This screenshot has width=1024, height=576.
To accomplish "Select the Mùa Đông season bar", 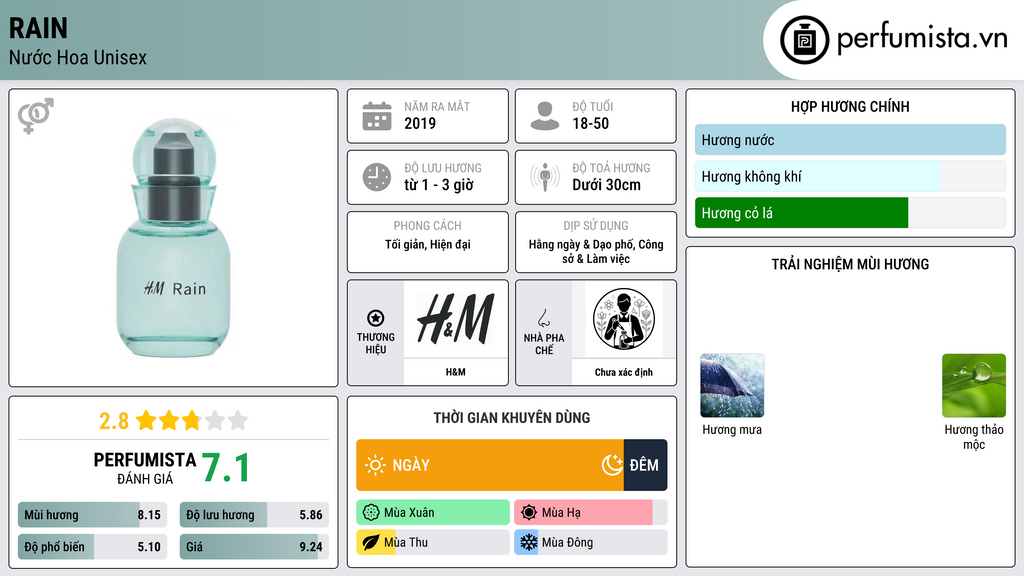I will pos(590,542).
